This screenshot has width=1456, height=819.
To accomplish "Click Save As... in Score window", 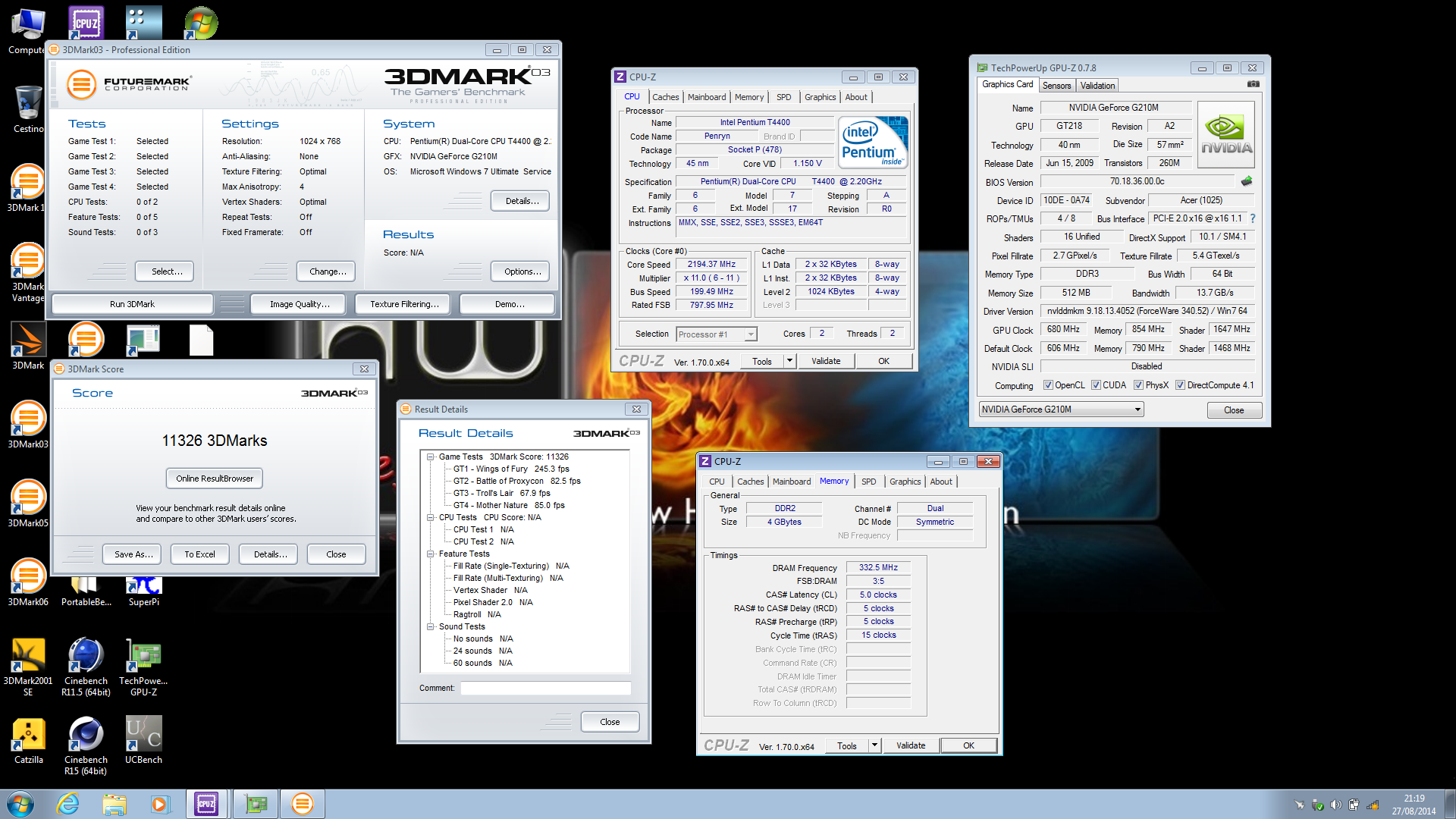I will click(x=133, y=554).
